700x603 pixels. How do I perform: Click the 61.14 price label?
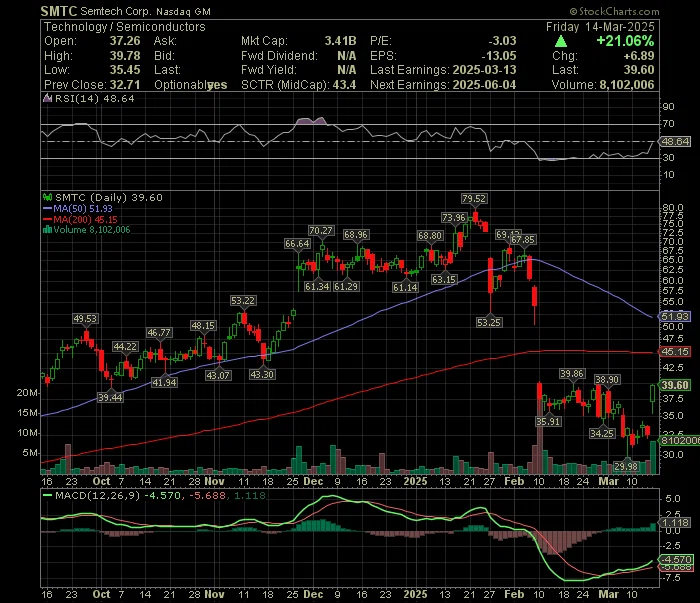(x=405, y=287)
